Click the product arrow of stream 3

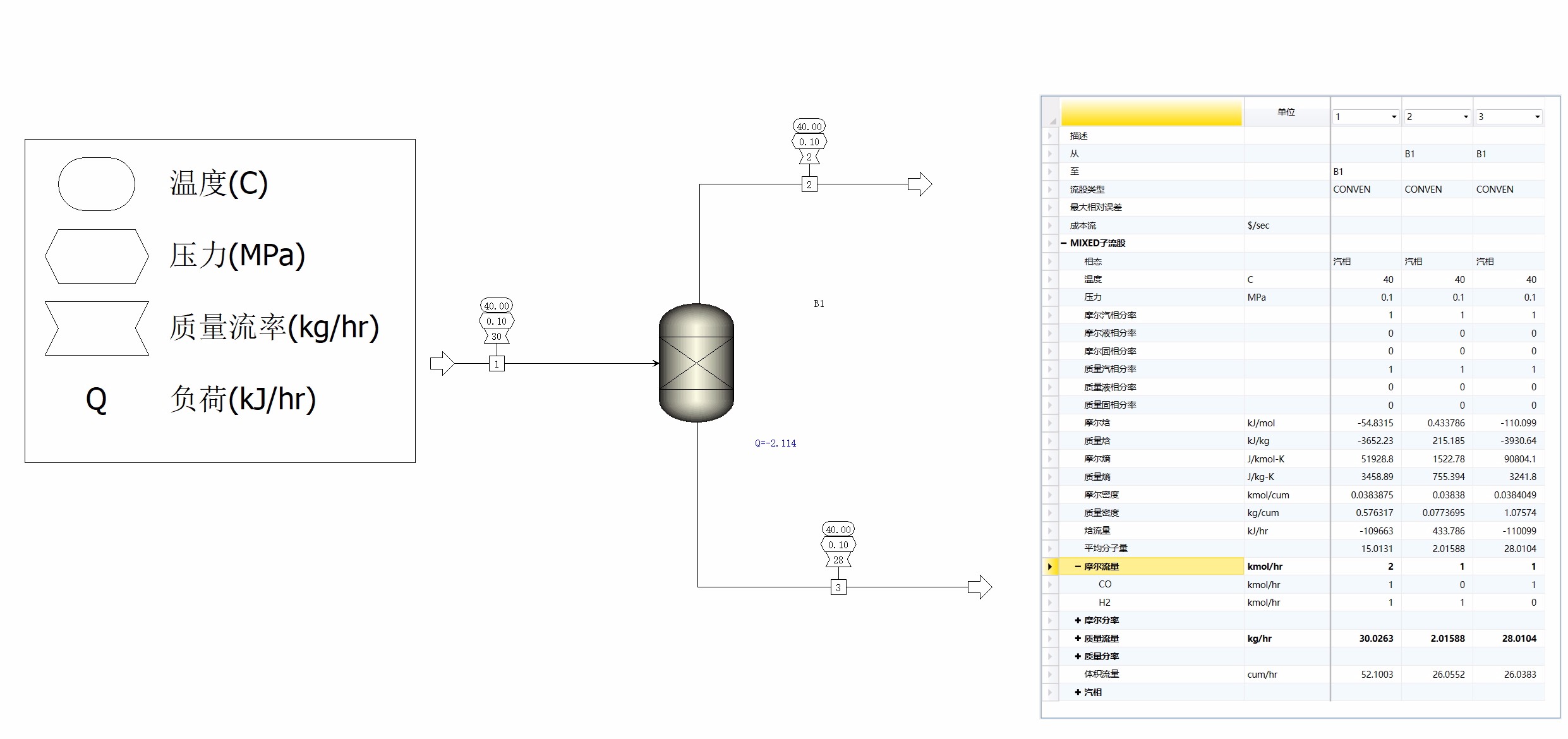(980, 587)
